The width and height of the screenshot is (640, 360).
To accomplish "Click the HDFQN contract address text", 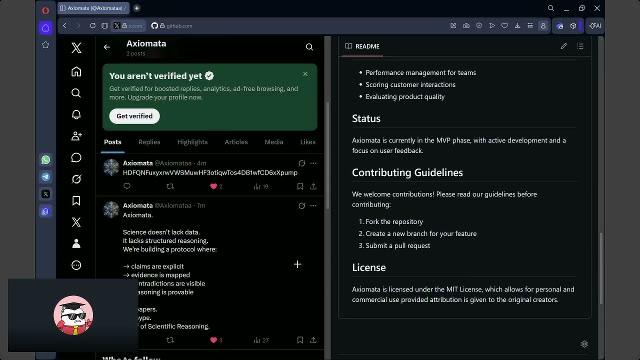I will (210, 173).
